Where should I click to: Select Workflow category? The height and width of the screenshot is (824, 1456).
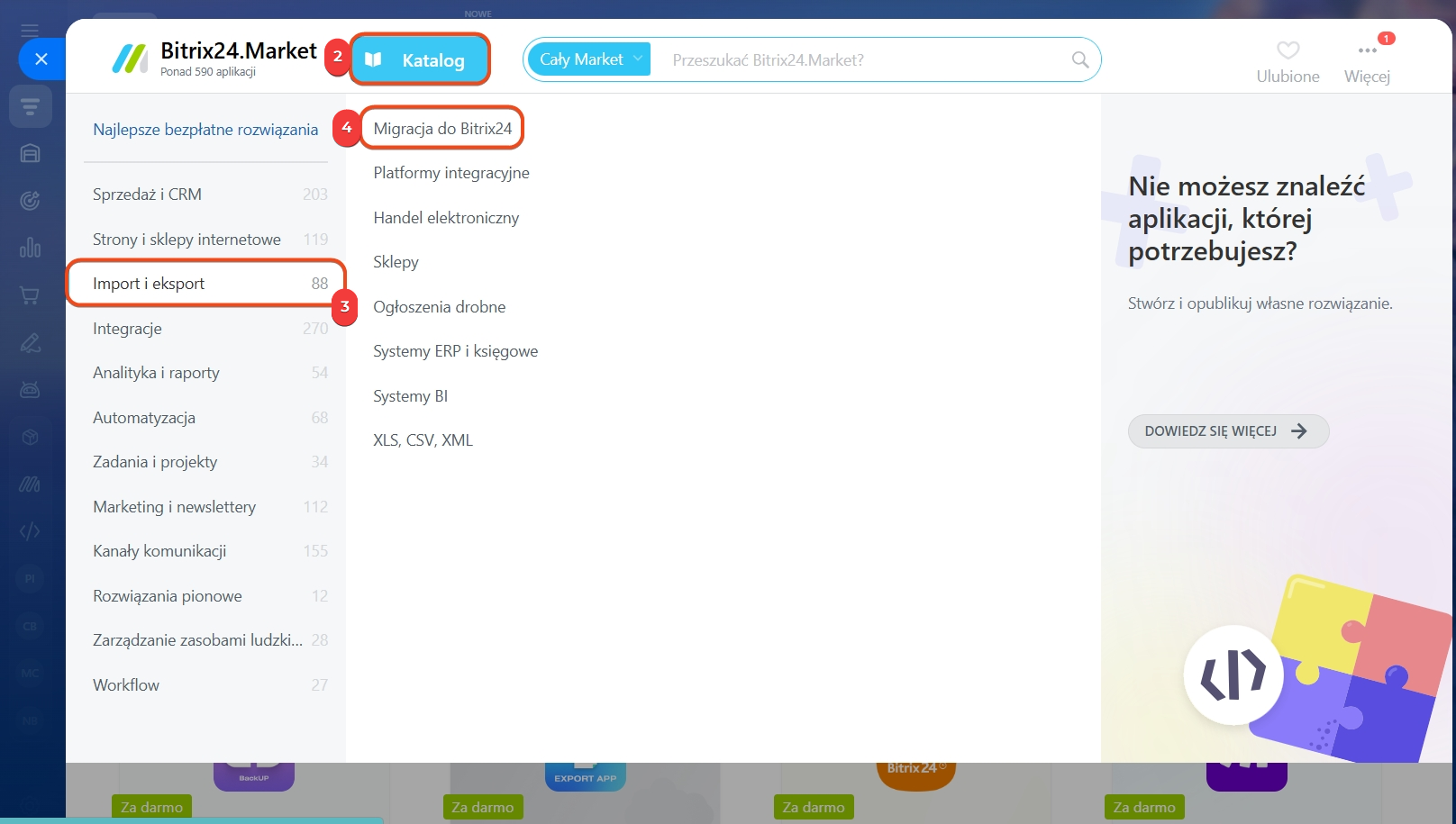pos(210,685)
